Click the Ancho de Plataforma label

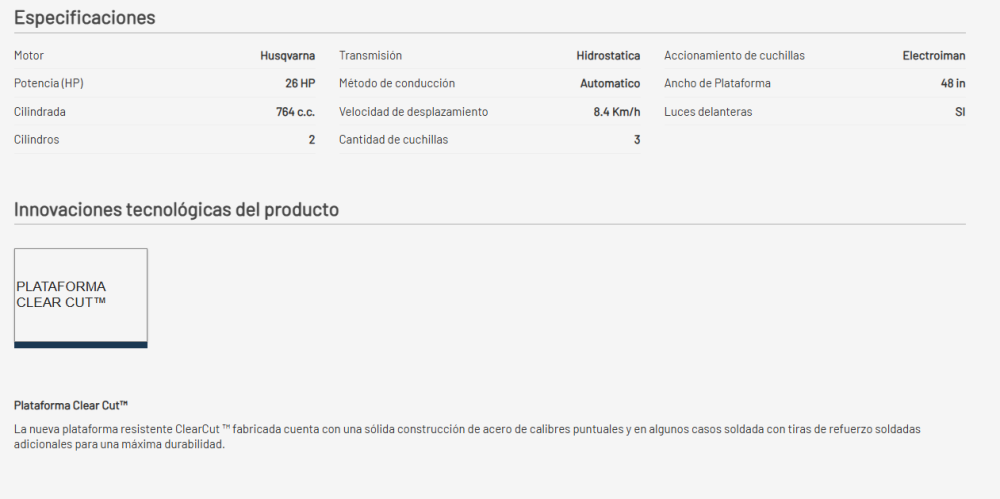point(717,84)
